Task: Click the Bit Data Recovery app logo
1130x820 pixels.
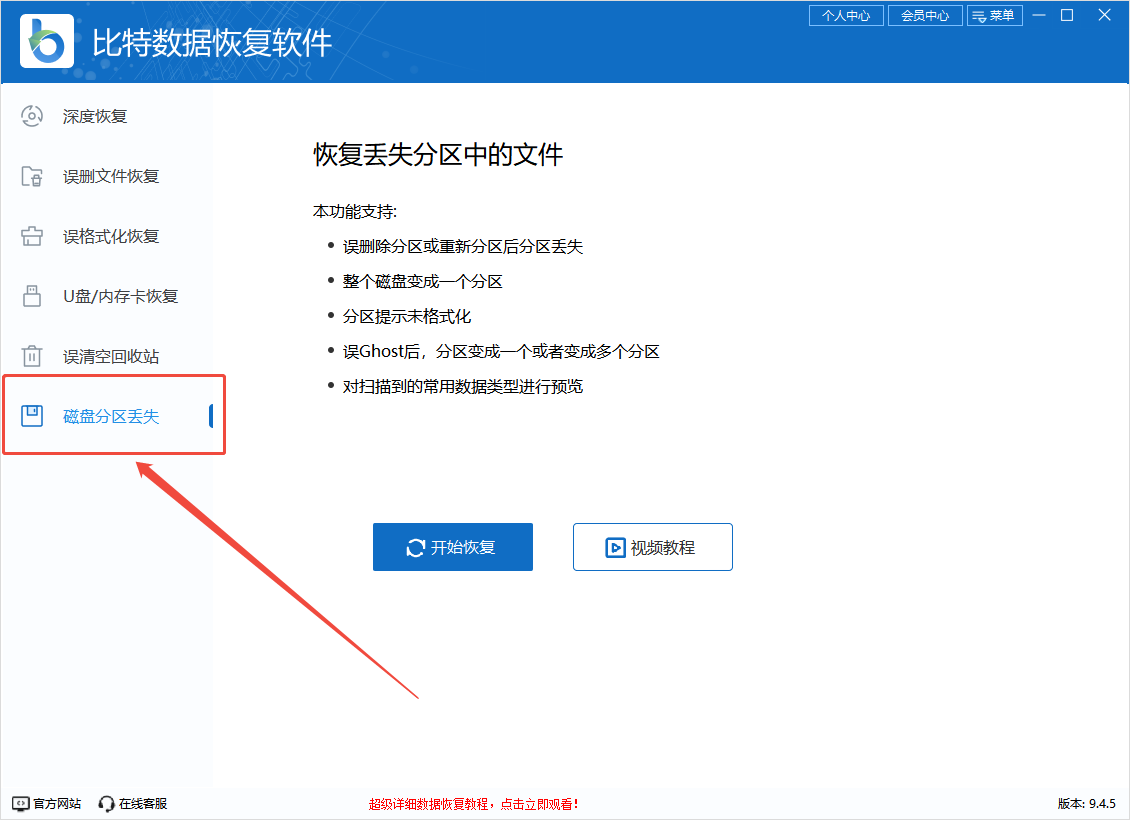Action: point(47,41)
